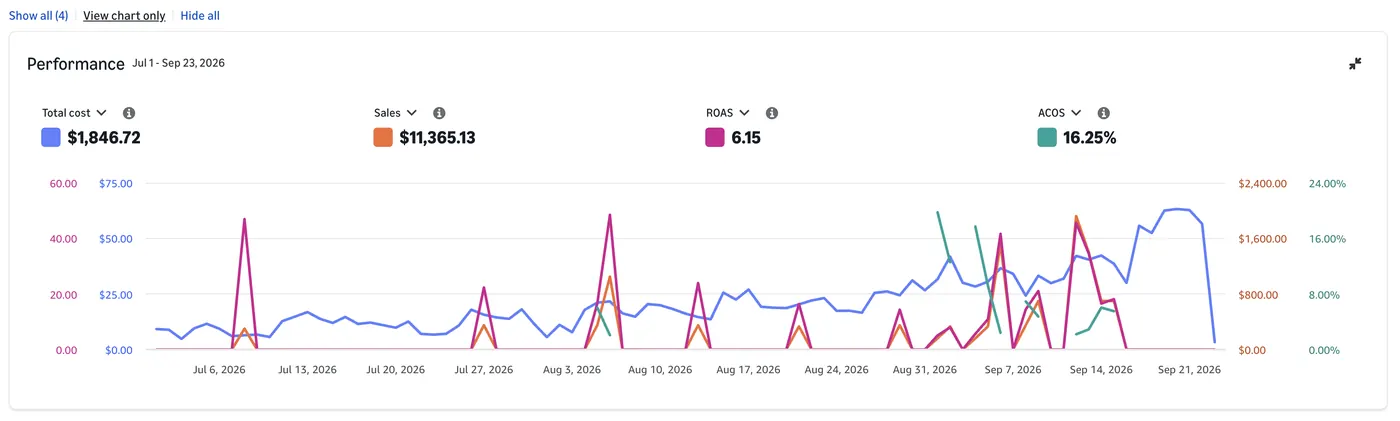Viewport: 1400px width, 421px height.
Task: Click the $1,600.00 sales axis label
Action: (x=1262, y=239)
